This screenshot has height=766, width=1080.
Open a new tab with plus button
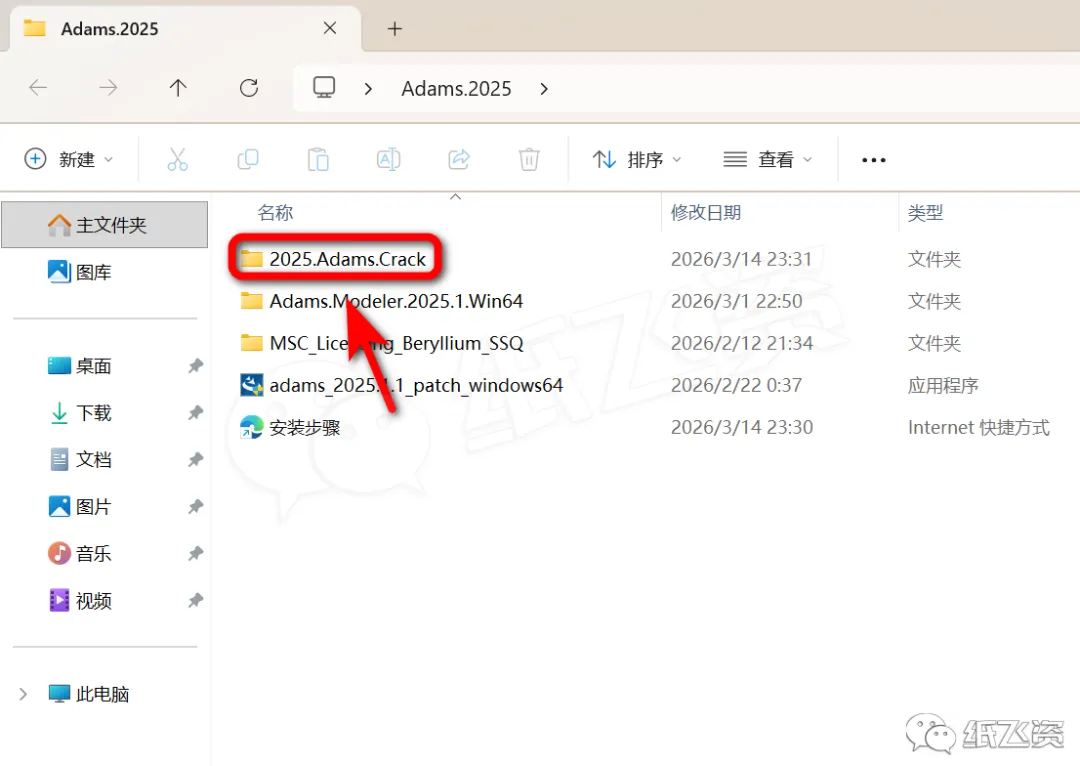(395, 29)
